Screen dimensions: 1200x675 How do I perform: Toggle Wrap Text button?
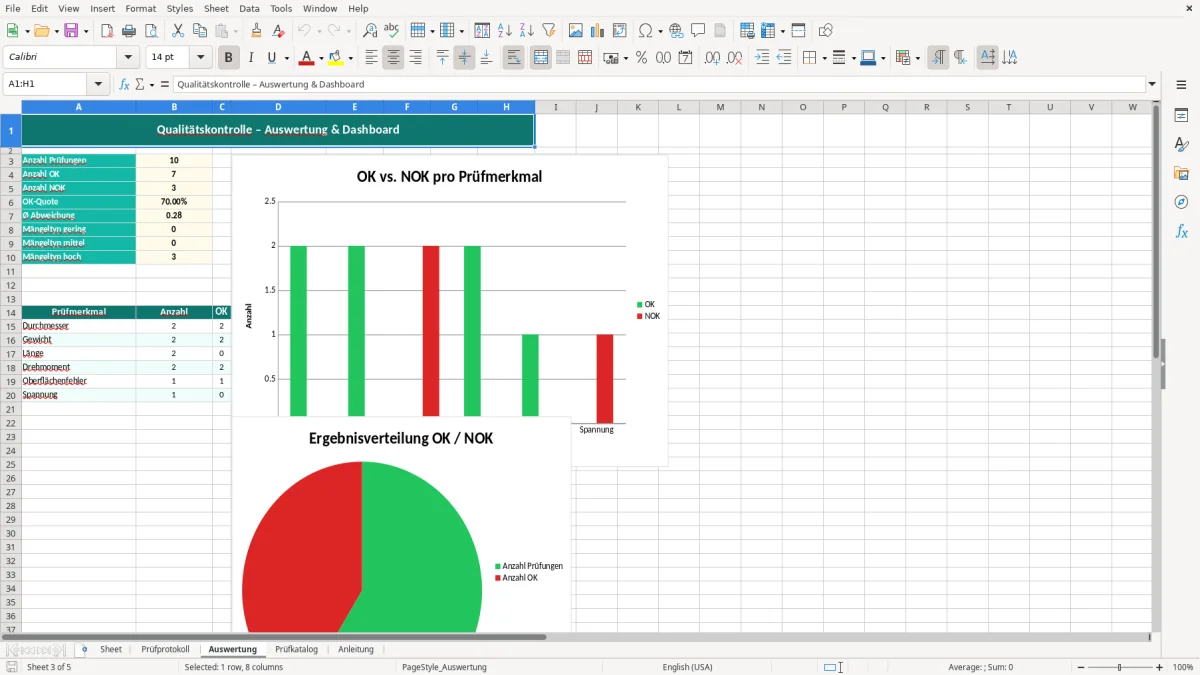[x=514, y=58]
